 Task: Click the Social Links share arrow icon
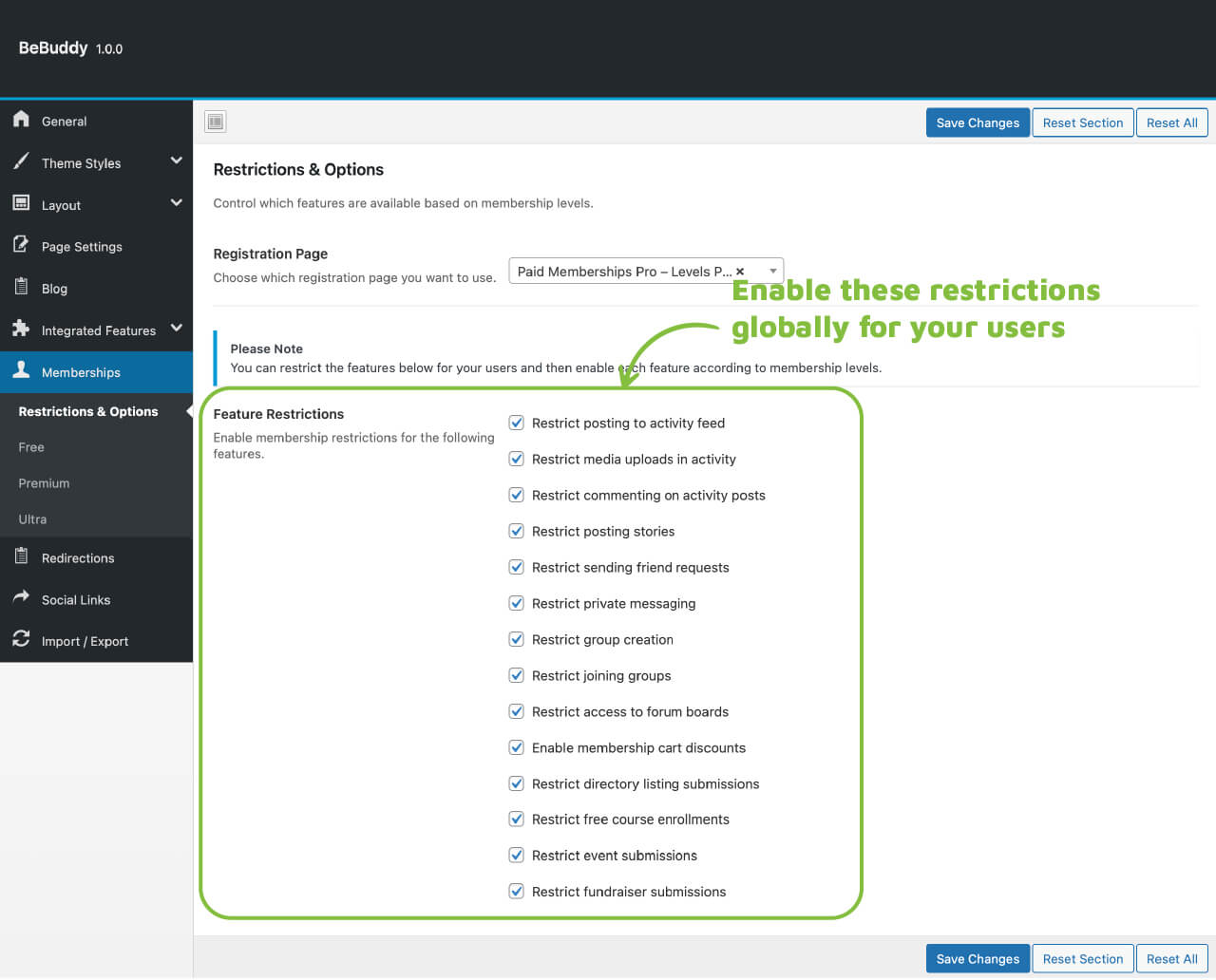click(21, 598)
